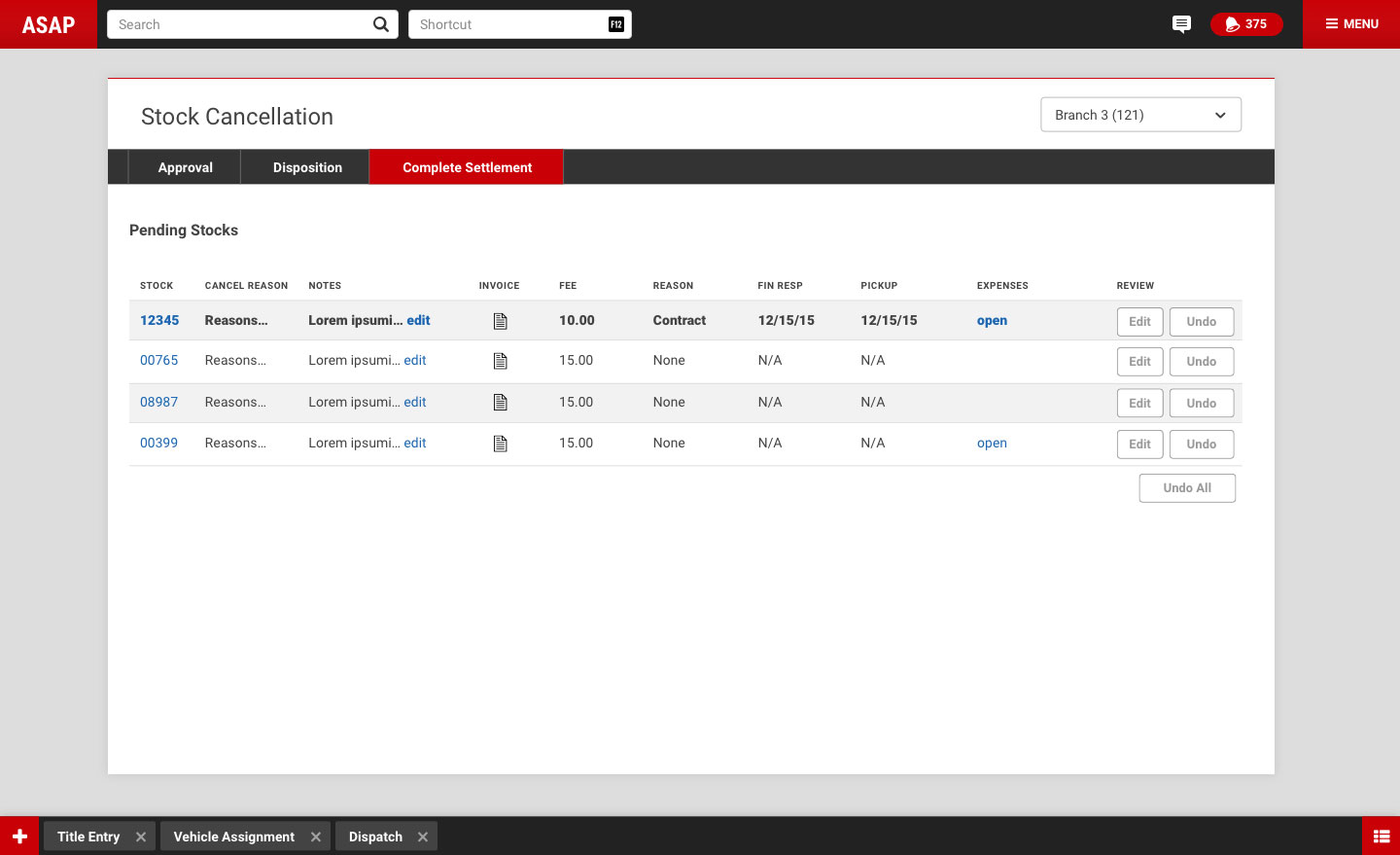1400x855 pixels.
Task: Open the chat messages icon
Action: 1181,24
